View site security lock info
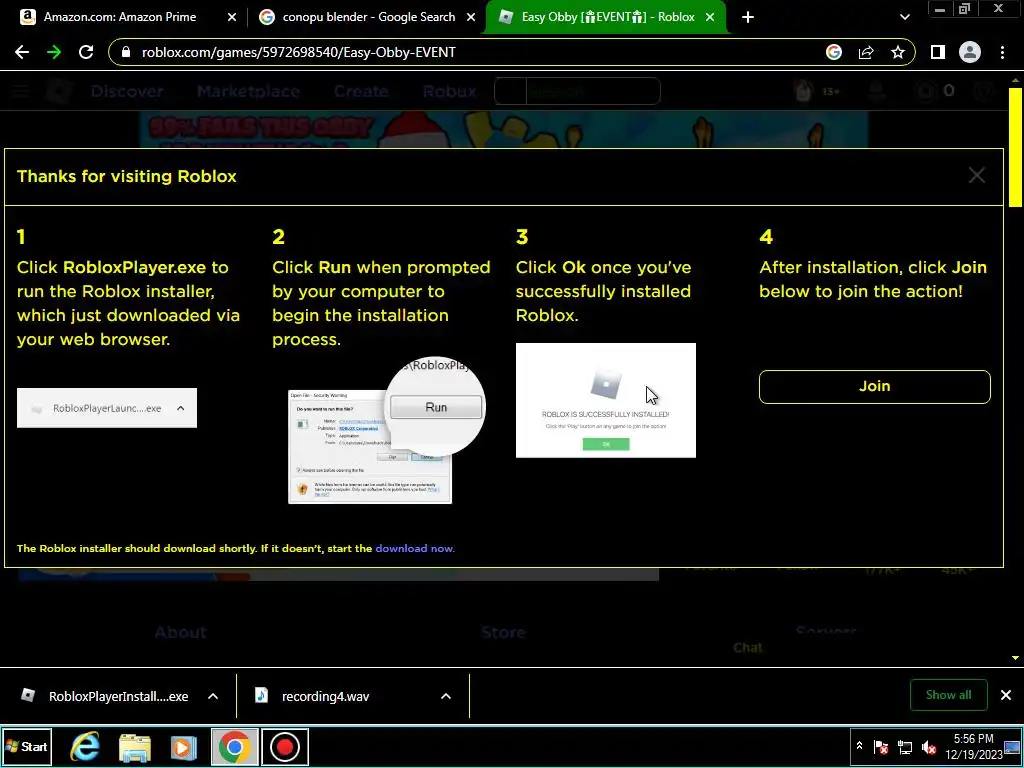This screenshot has width=1024, height=768. [127, 52]
